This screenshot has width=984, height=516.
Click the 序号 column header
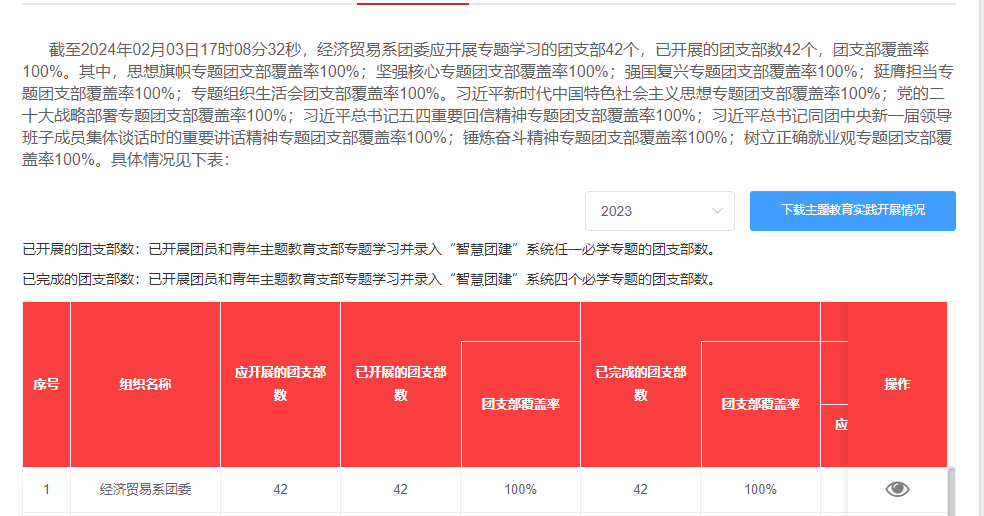pos(46,384)
